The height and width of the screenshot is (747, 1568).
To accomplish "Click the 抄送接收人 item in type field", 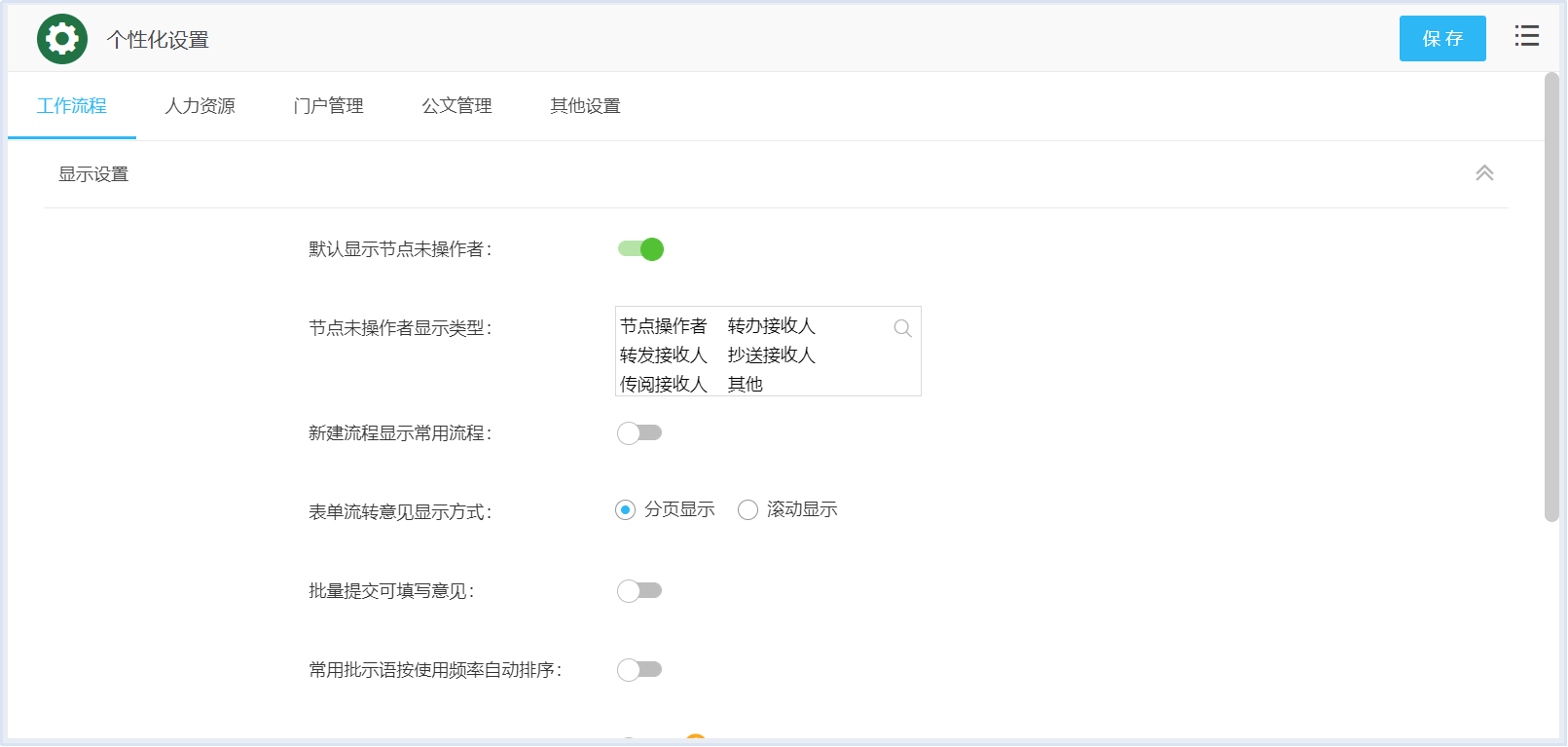I will click(x=771, y=355).
